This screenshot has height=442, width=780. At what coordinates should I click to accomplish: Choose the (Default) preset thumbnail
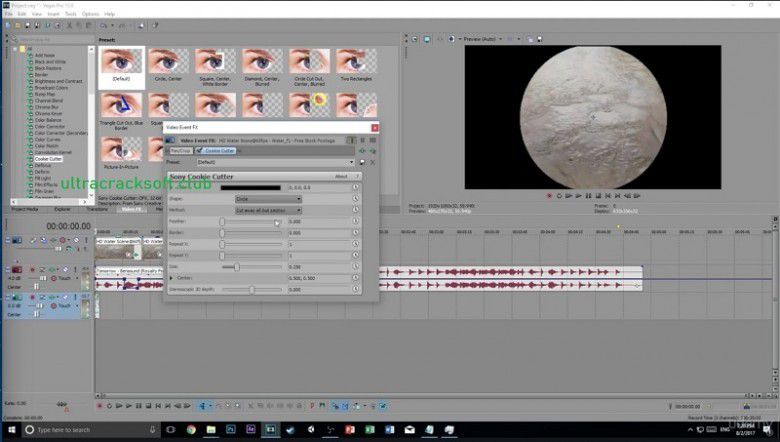121,67
